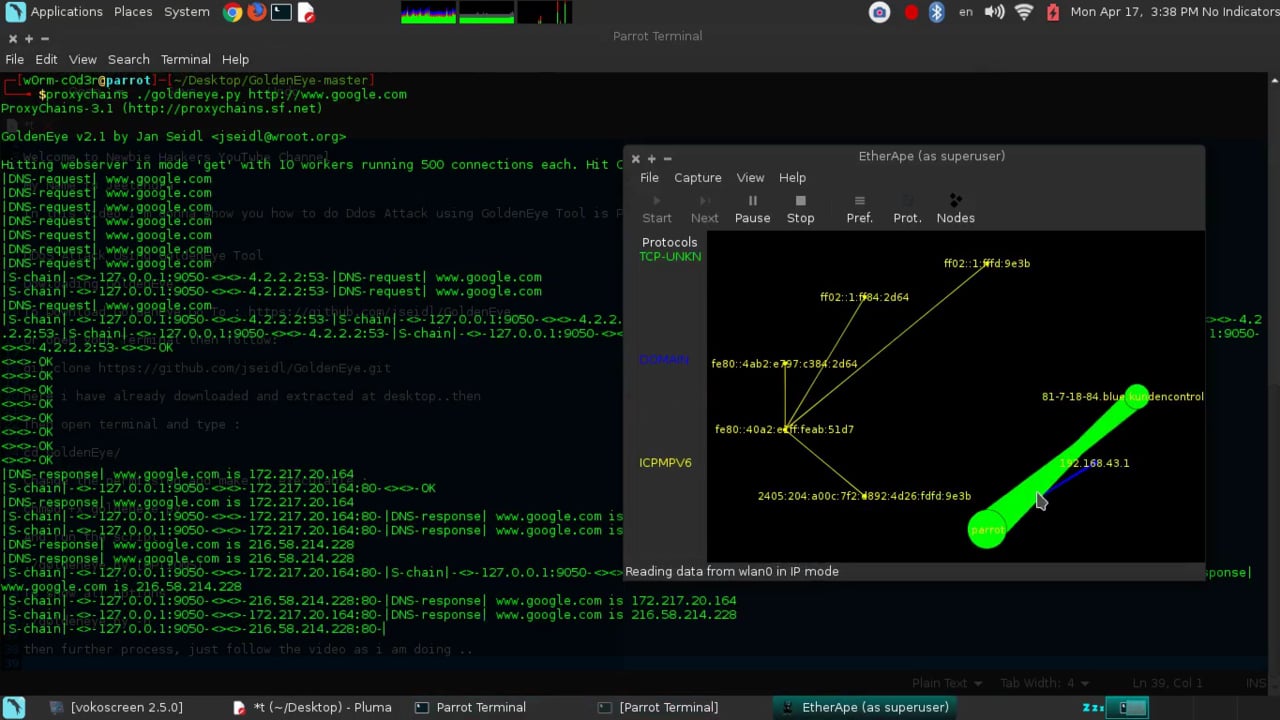Screen dimensions: 1280x720
Task: Click the ProxyChains-3.1 output line
Action: [162, 108]
